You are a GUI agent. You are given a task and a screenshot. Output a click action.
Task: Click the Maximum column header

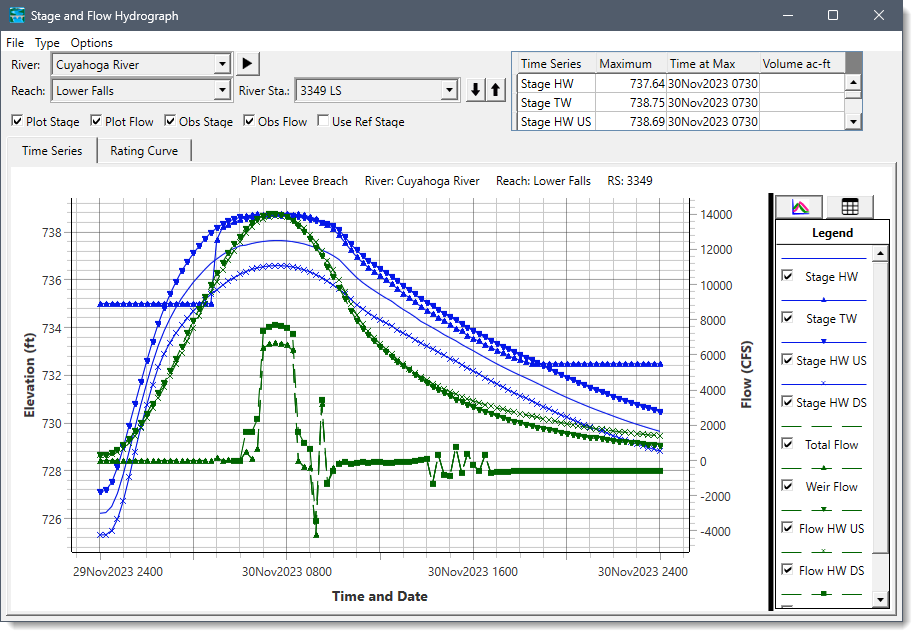point(631,63)
